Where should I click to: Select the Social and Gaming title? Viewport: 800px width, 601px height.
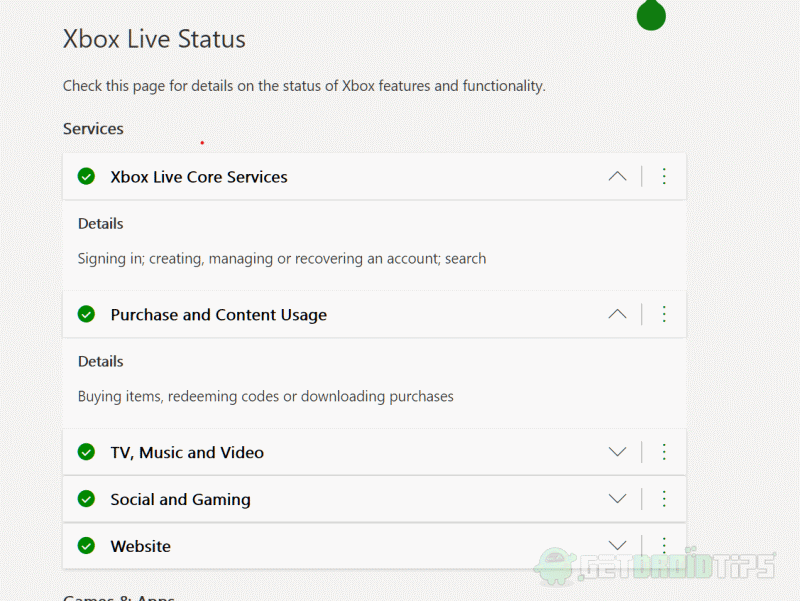point(181,499)
